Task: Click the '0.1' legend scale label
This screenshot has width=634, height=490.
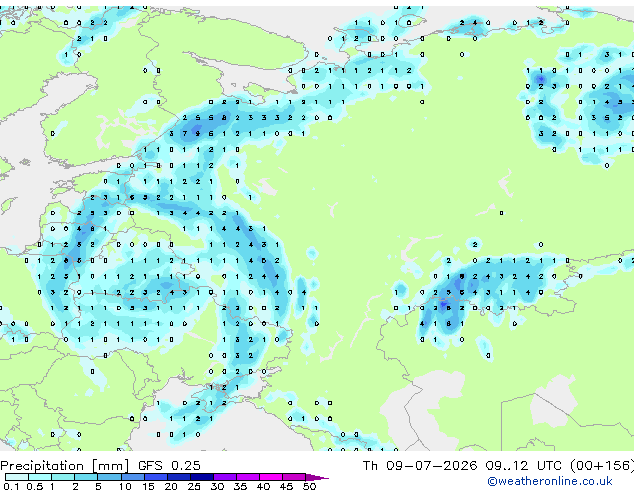Action: click(11, 486)
